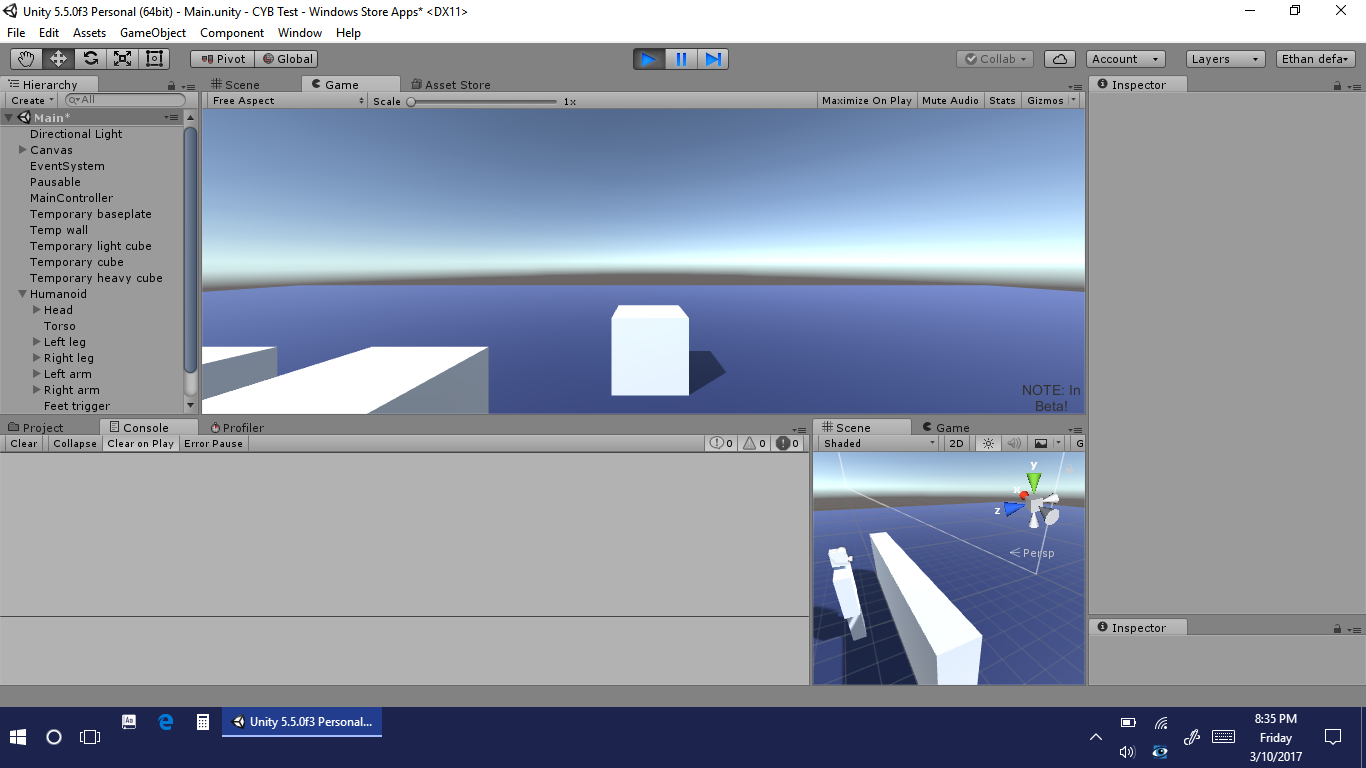1366x768 pixels.
Task: Click the Game view Scale slider
Action: point(482,101)
